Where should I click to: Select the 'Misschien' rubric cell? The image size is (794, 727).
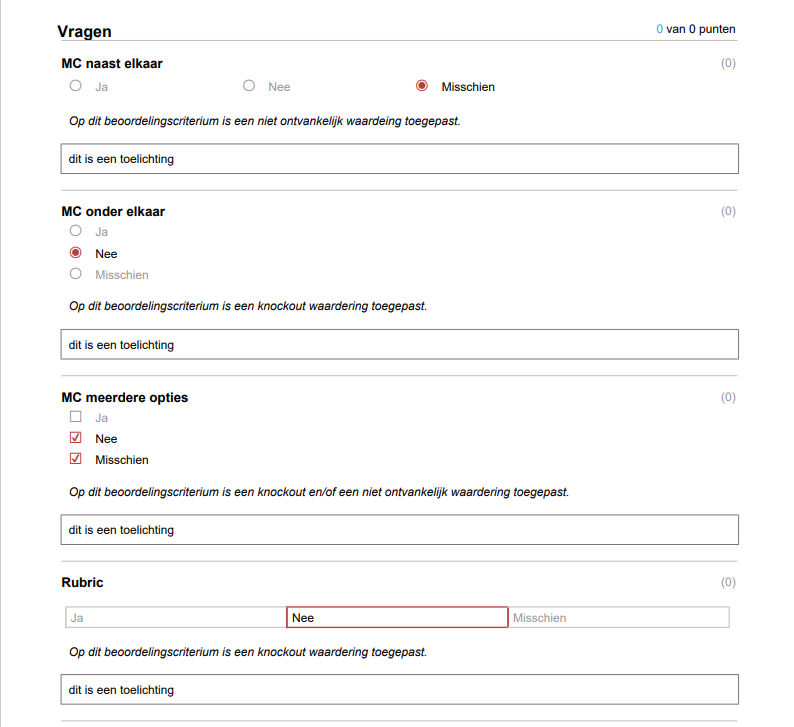click(x=618, y=617)
